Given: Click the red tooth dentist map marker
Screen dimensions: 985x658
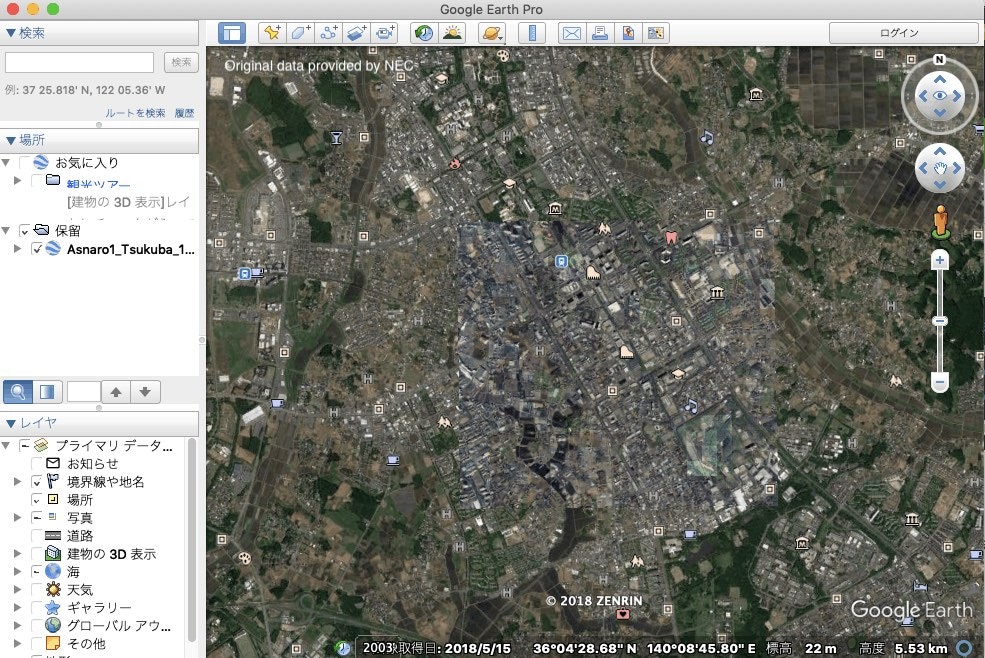Looking at the screenshot, I should click(x=671, y=238).
